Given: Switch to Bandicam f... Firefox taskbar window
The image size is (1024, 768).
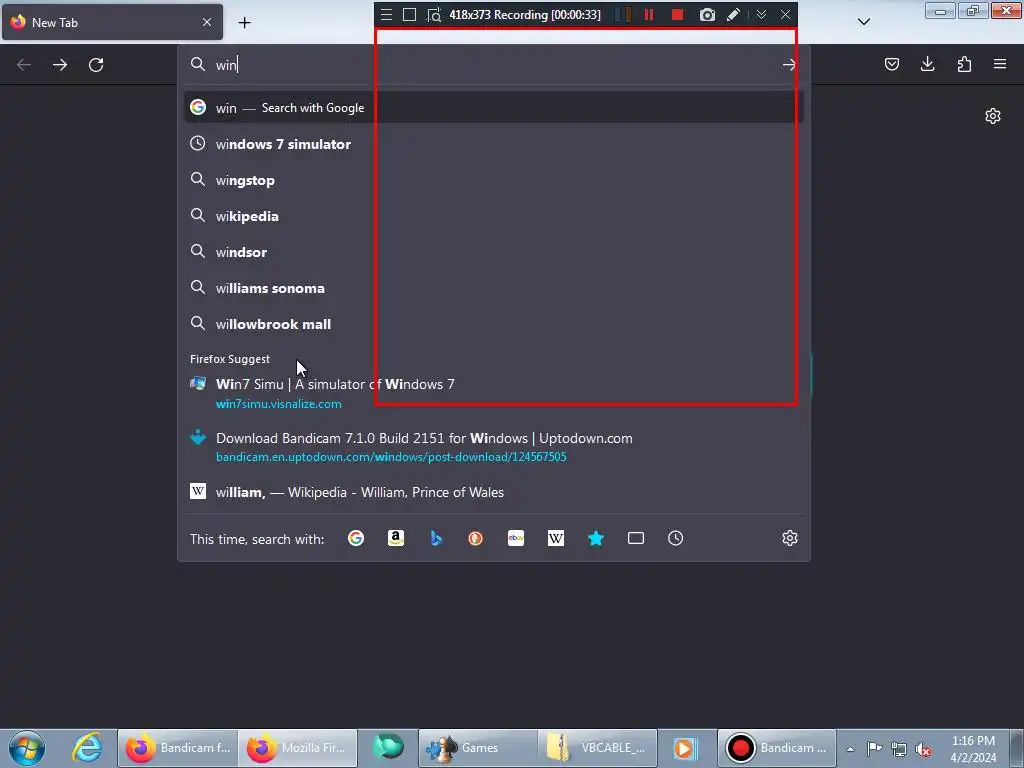Looking at the screenshot, I should (x=178, y=748).
